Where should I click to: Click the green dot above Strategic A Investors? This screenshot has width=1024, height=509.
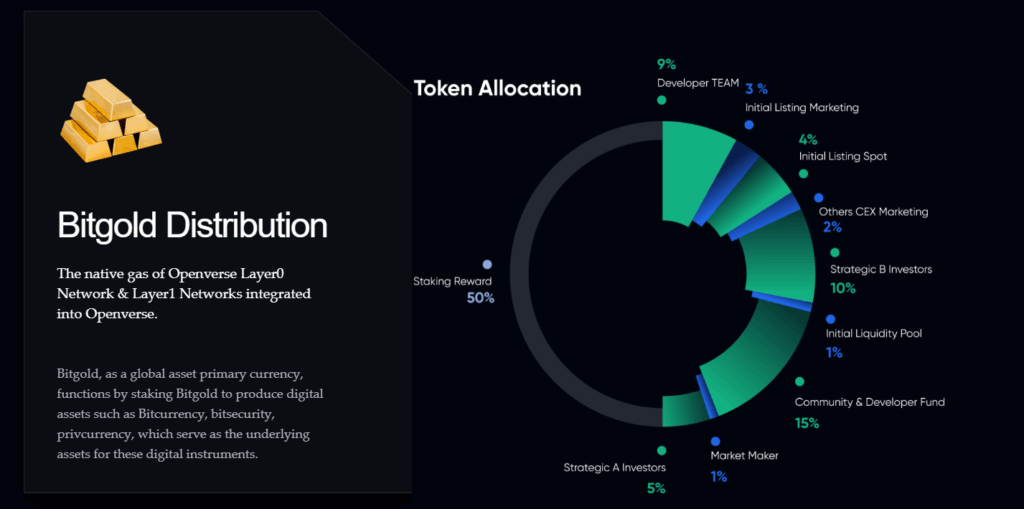click(x=661, y=450)
